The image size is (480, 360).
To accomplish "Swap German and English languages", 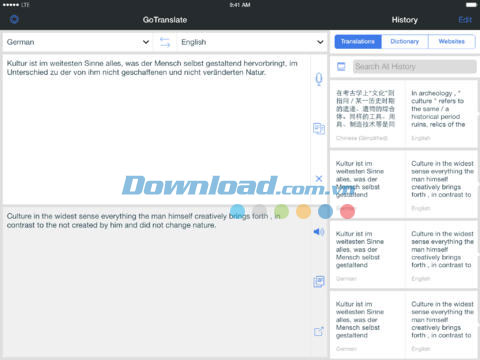I will (x=165, y=42).
